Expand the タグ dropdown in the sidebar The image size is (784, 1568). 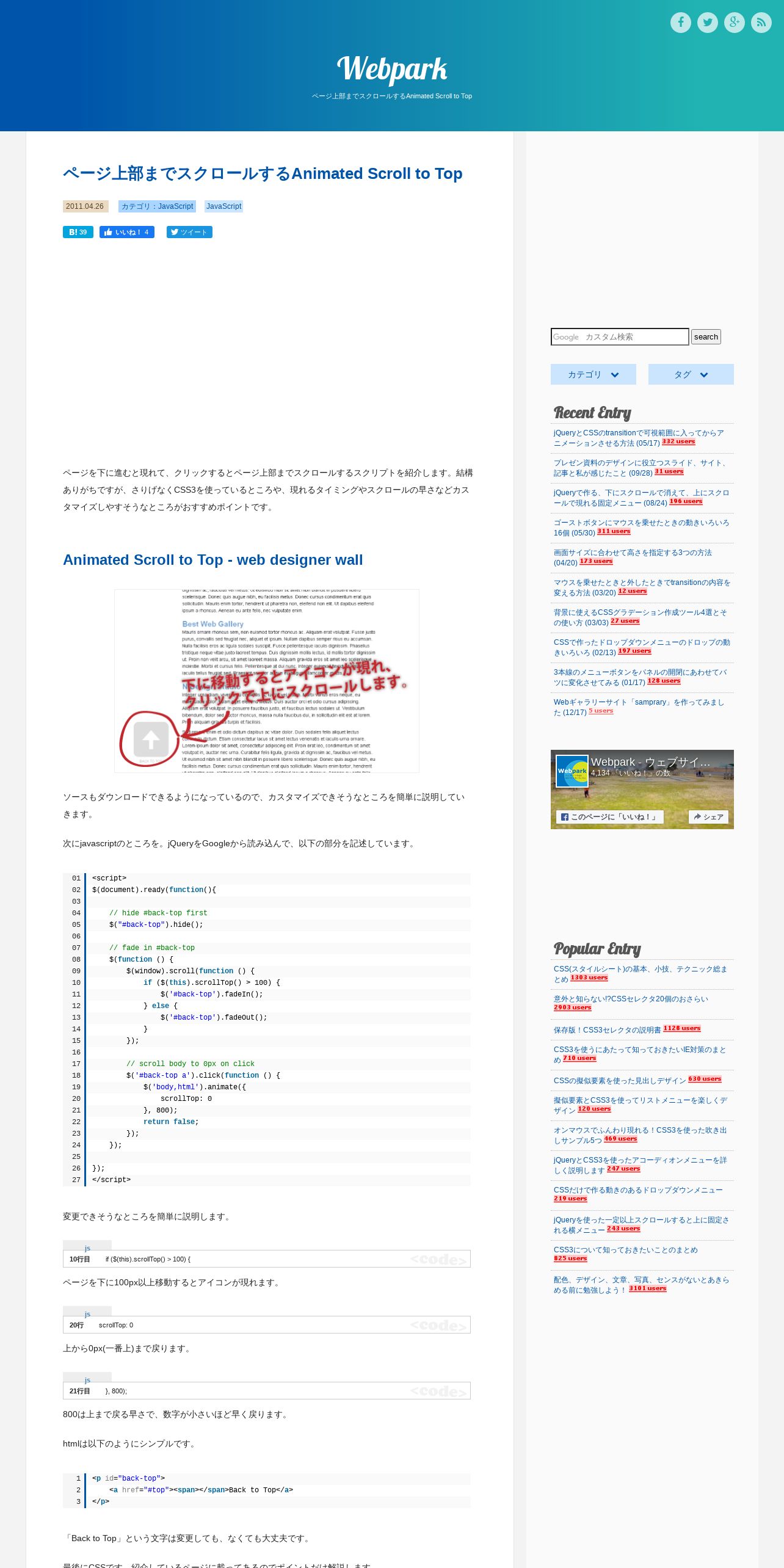pos(691,374)
